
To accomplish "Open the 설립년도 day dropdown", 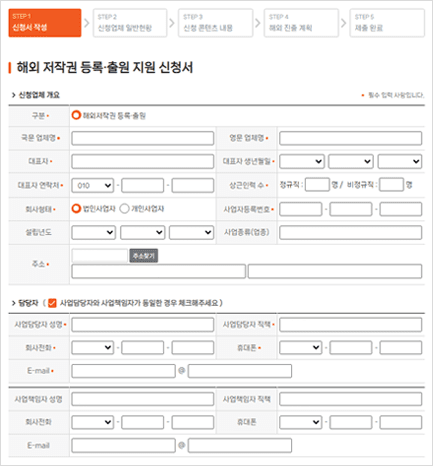I will pyautogui.click(x=191, y=232).
